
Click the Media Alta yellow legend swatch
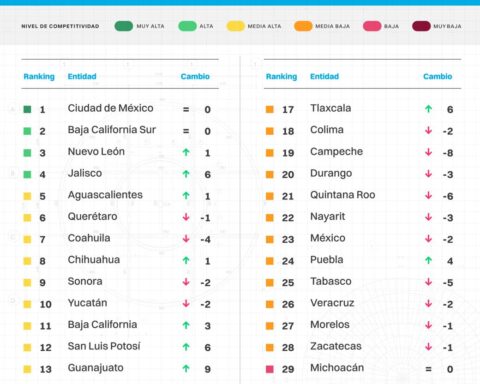(x=235, y=26)
